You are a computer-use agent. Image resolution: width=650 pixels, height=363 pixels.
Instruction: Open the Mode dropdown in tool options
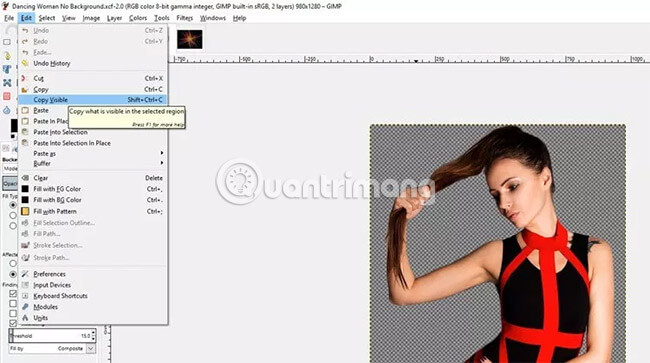pyautogui.click(x=10, y=169)
